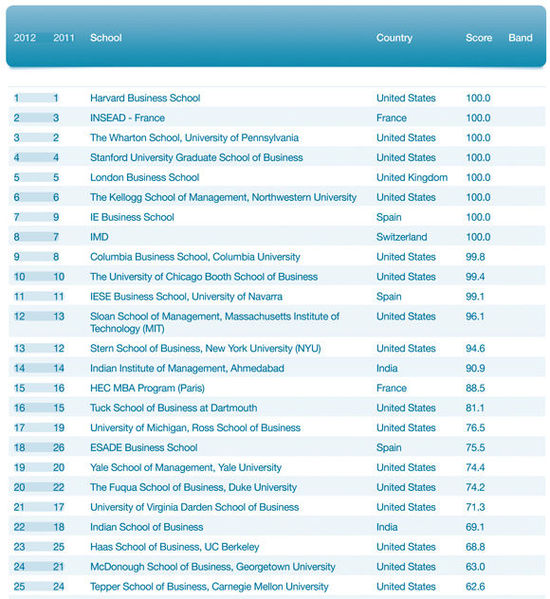Image resolution: width=550 pixels, height=599 pixels.
Task: Sort by the 2012 column header
Action: (x=25, y=38)
